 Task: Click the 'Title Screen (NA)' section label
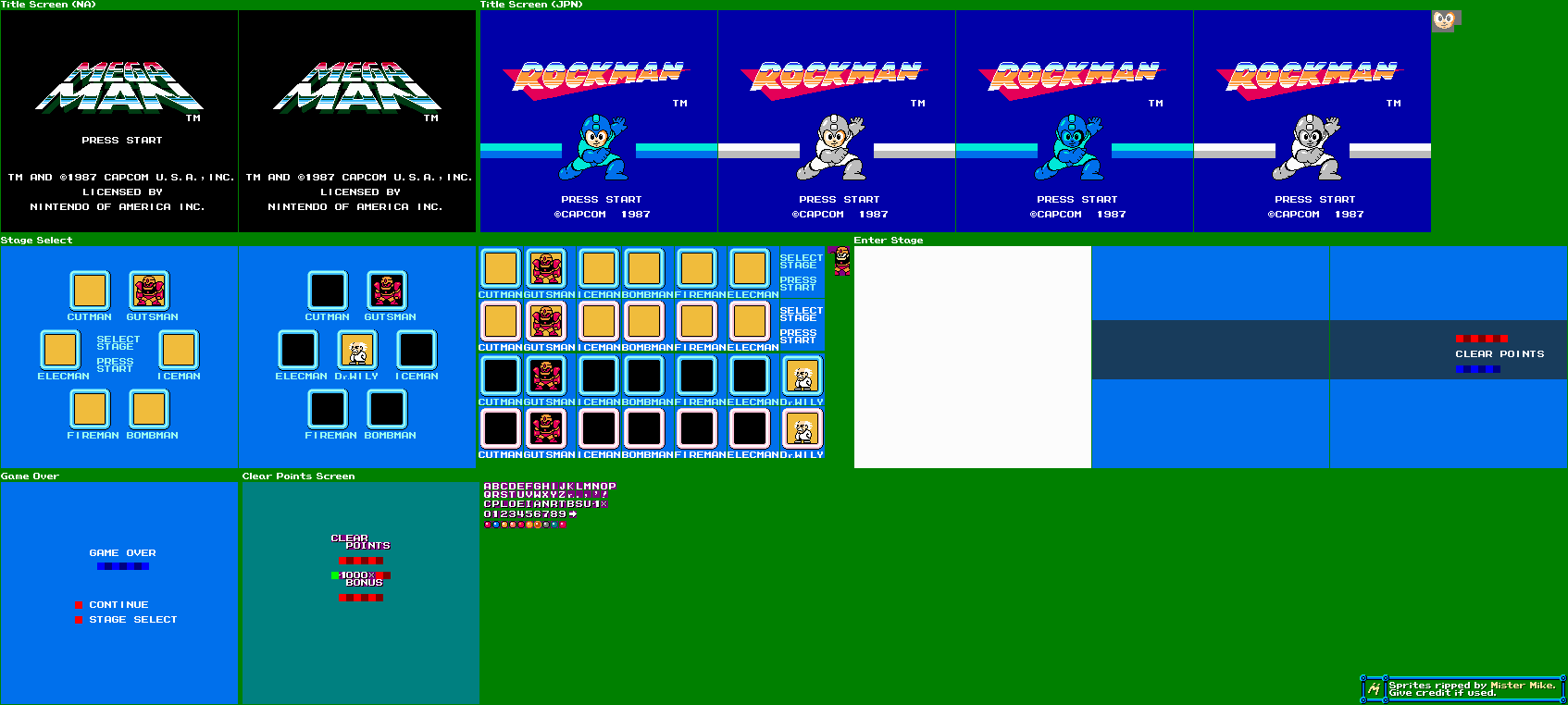48,5
